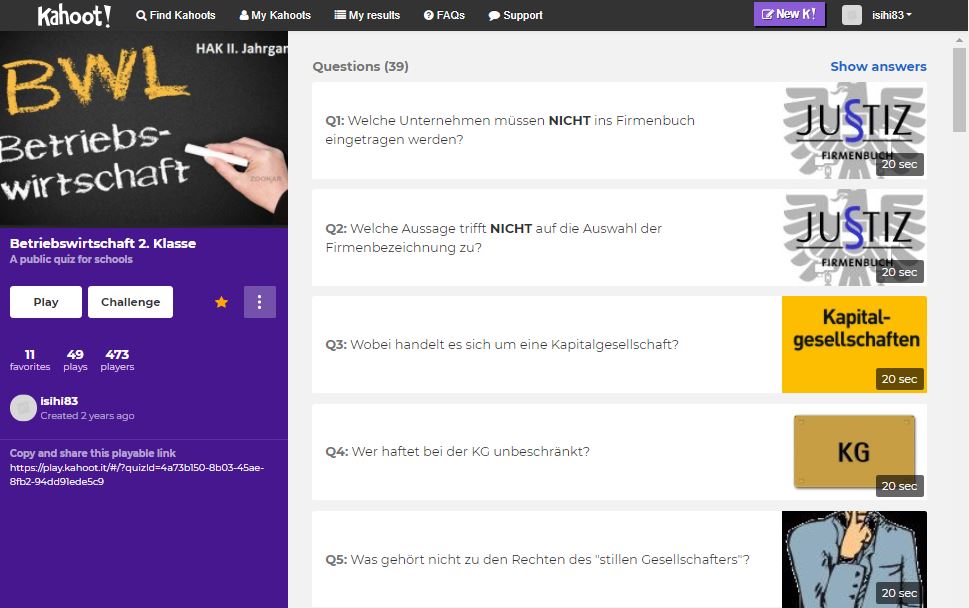Screen dimensions: 969x608
Task: Open the three-dot options menu
Action: point(260,302)
